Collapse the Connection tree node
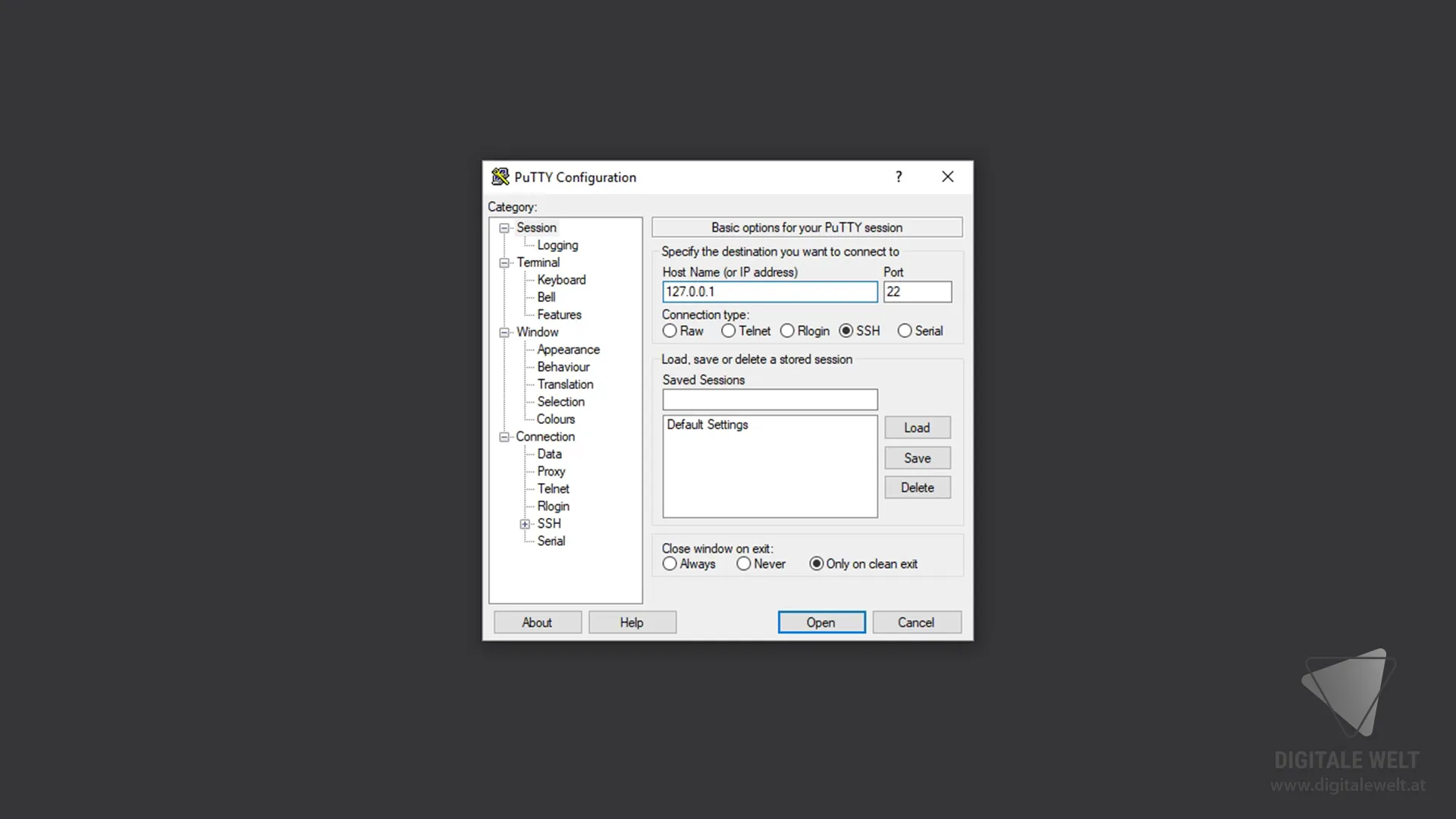This screenshot has height=819, width=1456. pyautogui.click(x=504, y=438)
